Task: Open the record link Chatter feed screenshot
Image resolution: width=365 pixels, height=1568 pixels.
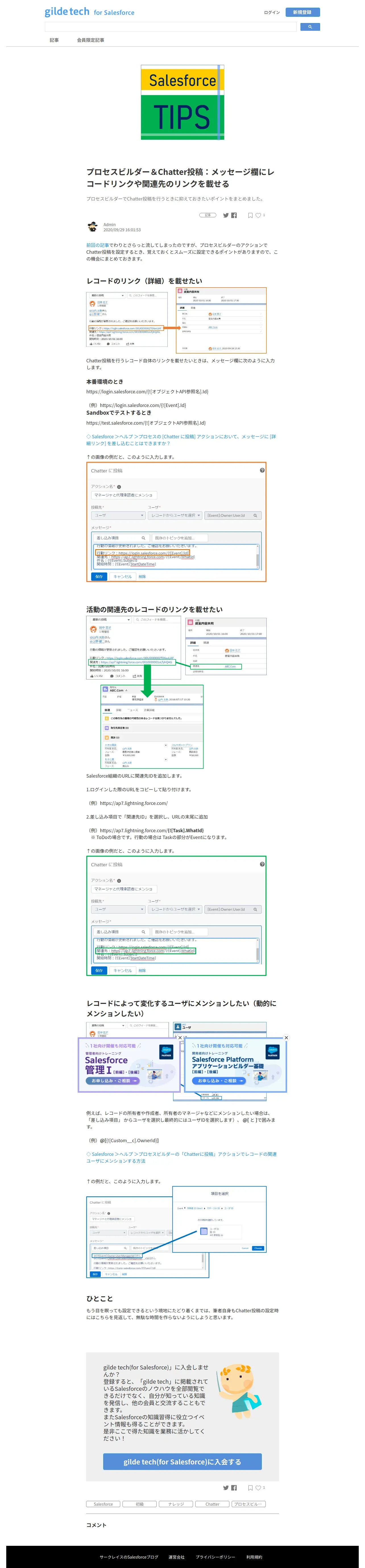Action: click(x=177, y=320)
